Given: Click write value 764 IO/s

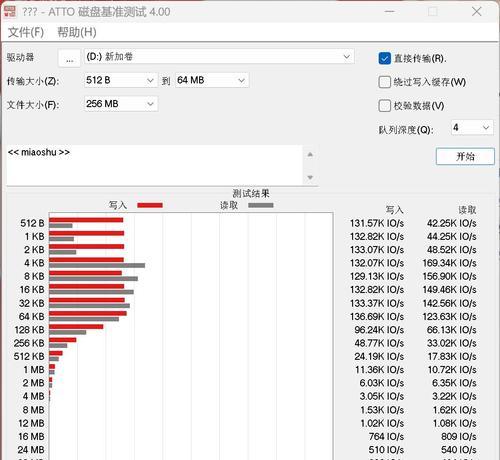Looking at the screenshot, I should 386,436.
